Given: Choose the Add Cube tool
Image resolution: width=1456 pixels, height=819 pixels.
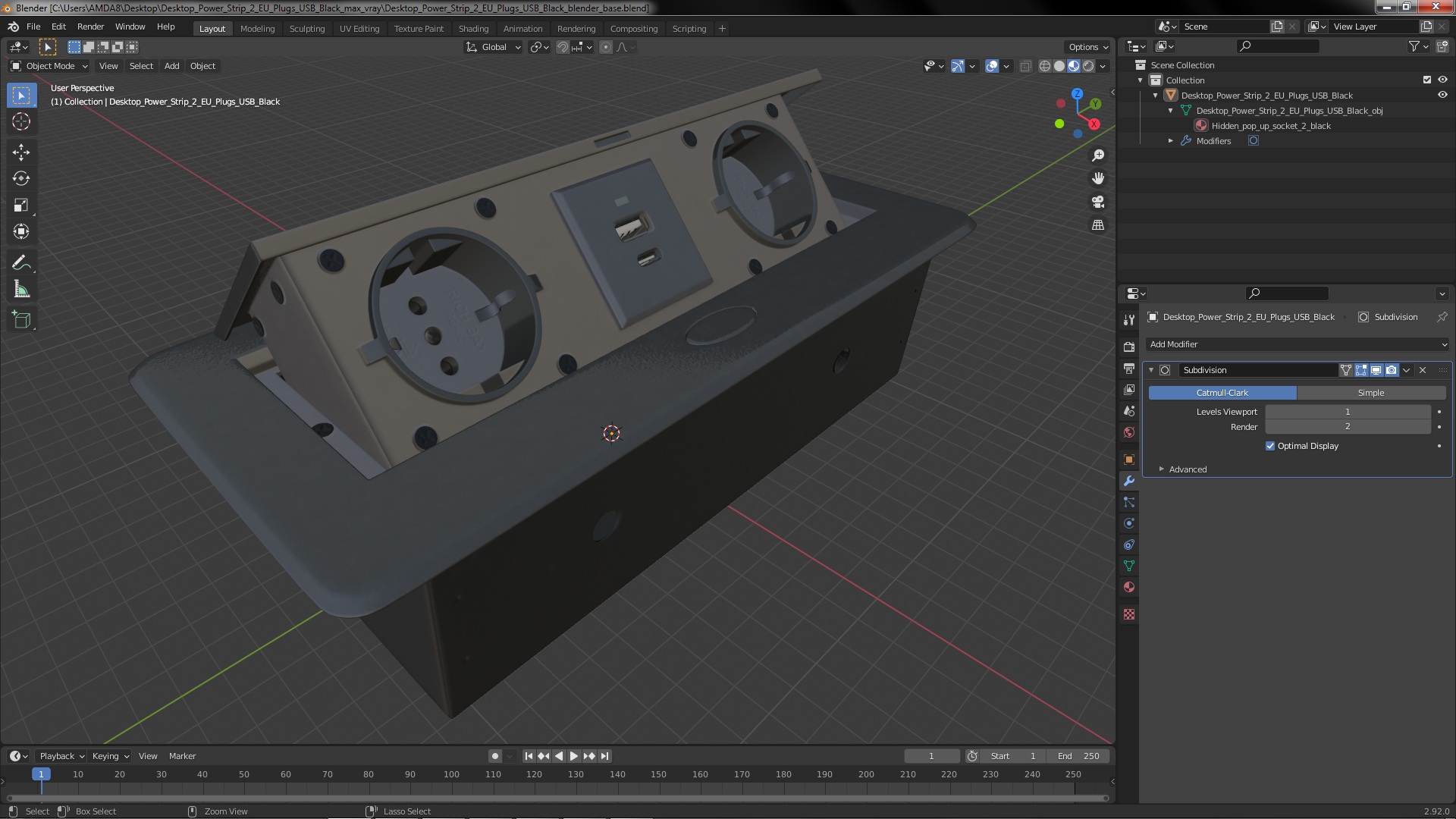Looking at the screenshot, I should tap(21, 320).
